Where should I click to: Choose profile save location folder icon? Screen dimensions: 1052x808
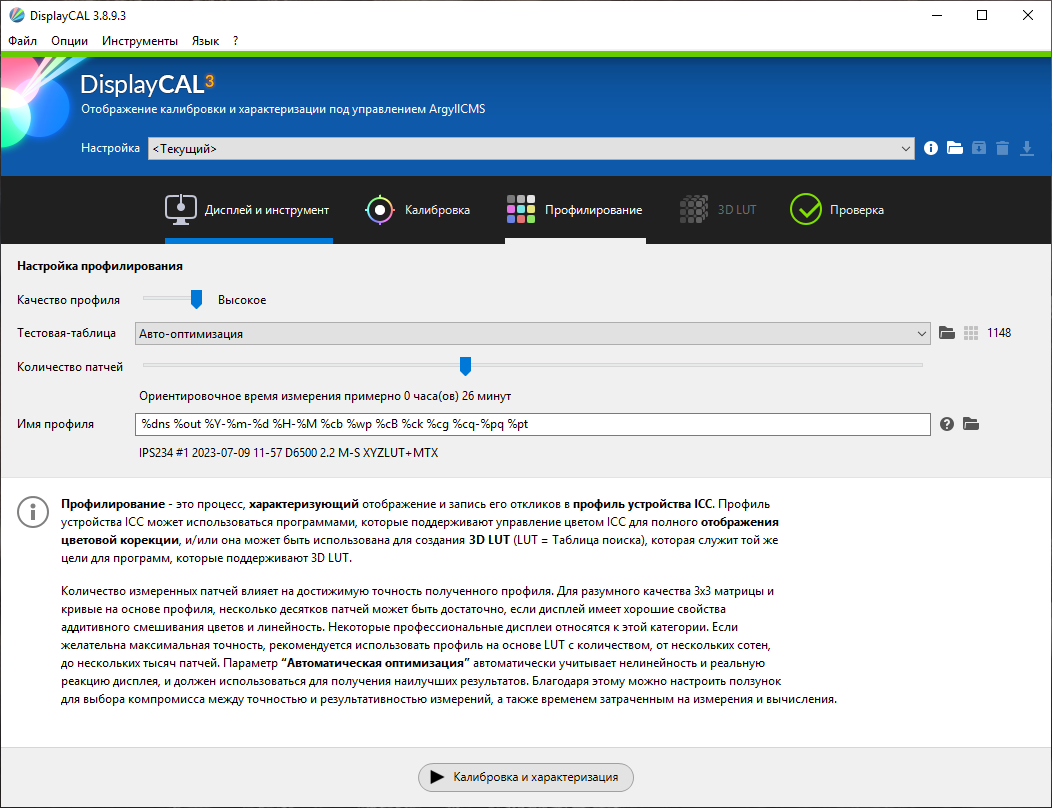coord(971,424)
